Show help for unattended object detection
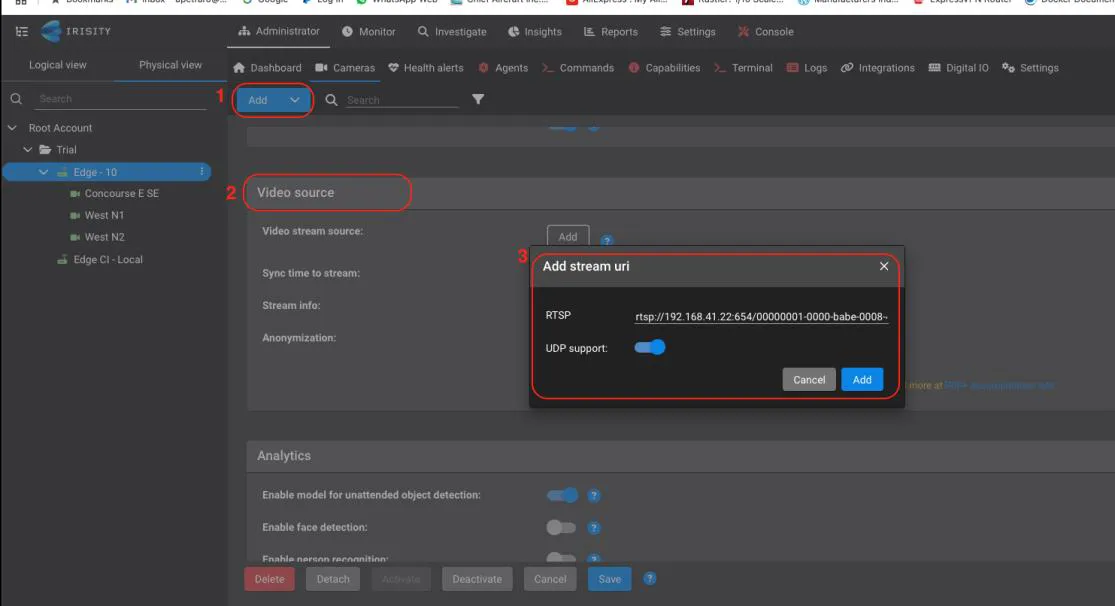This screenshot has width=1115, height=606. pos(594,496)
